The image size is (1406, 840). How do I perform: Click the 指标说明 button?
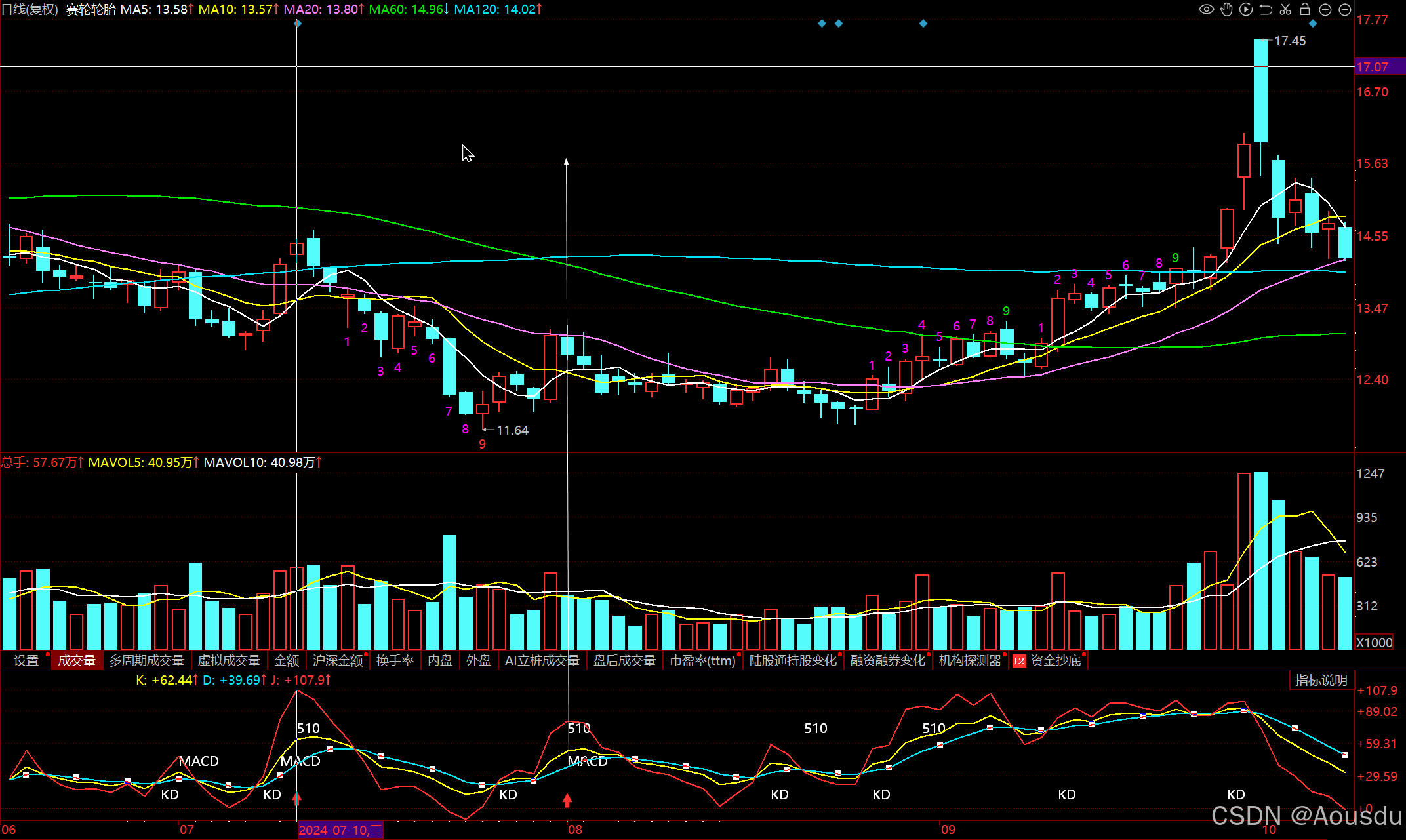[x=1321, y=680]
